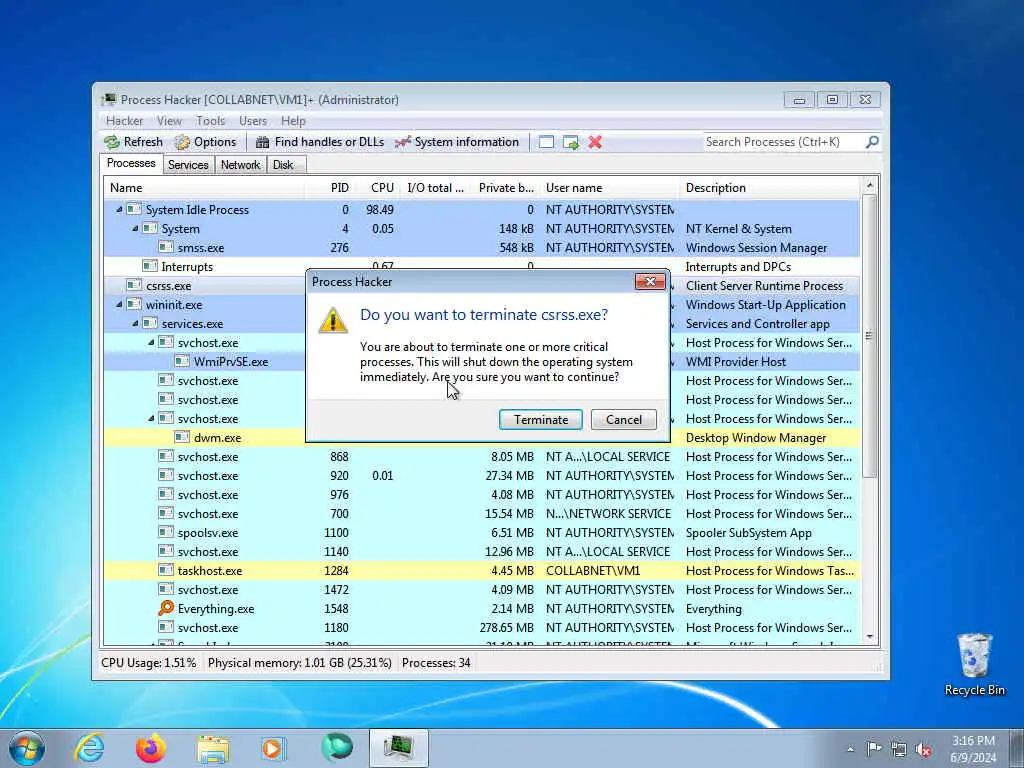Sort by the Description column header
The width and height of the screenshot is (1024, 768).
[x=769, y=187]
